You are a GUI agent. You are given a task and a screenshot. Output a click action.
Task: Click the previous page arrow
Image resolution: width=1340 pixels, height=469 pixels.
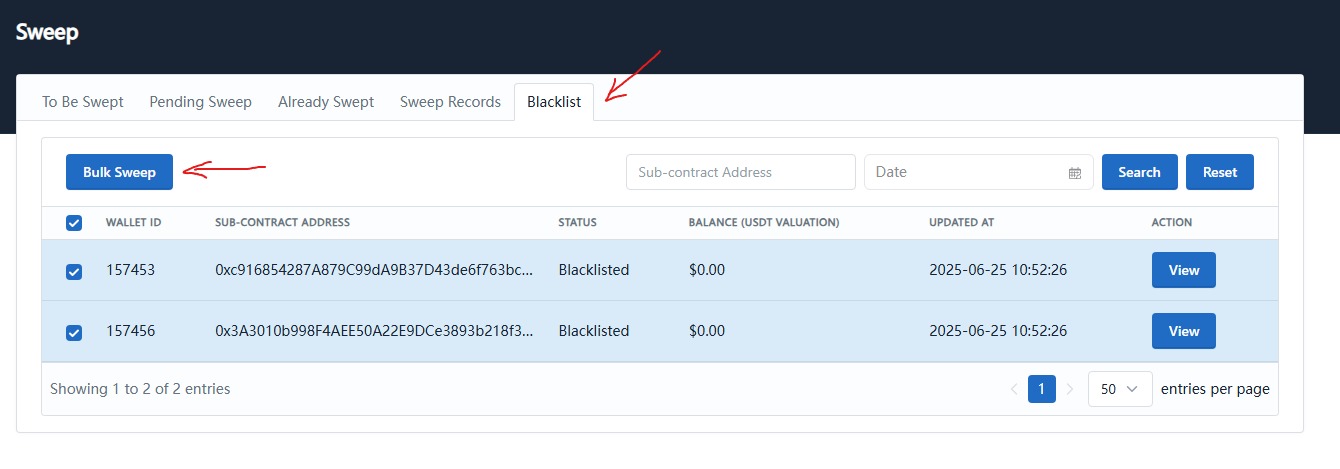(x=1014, y=389)
